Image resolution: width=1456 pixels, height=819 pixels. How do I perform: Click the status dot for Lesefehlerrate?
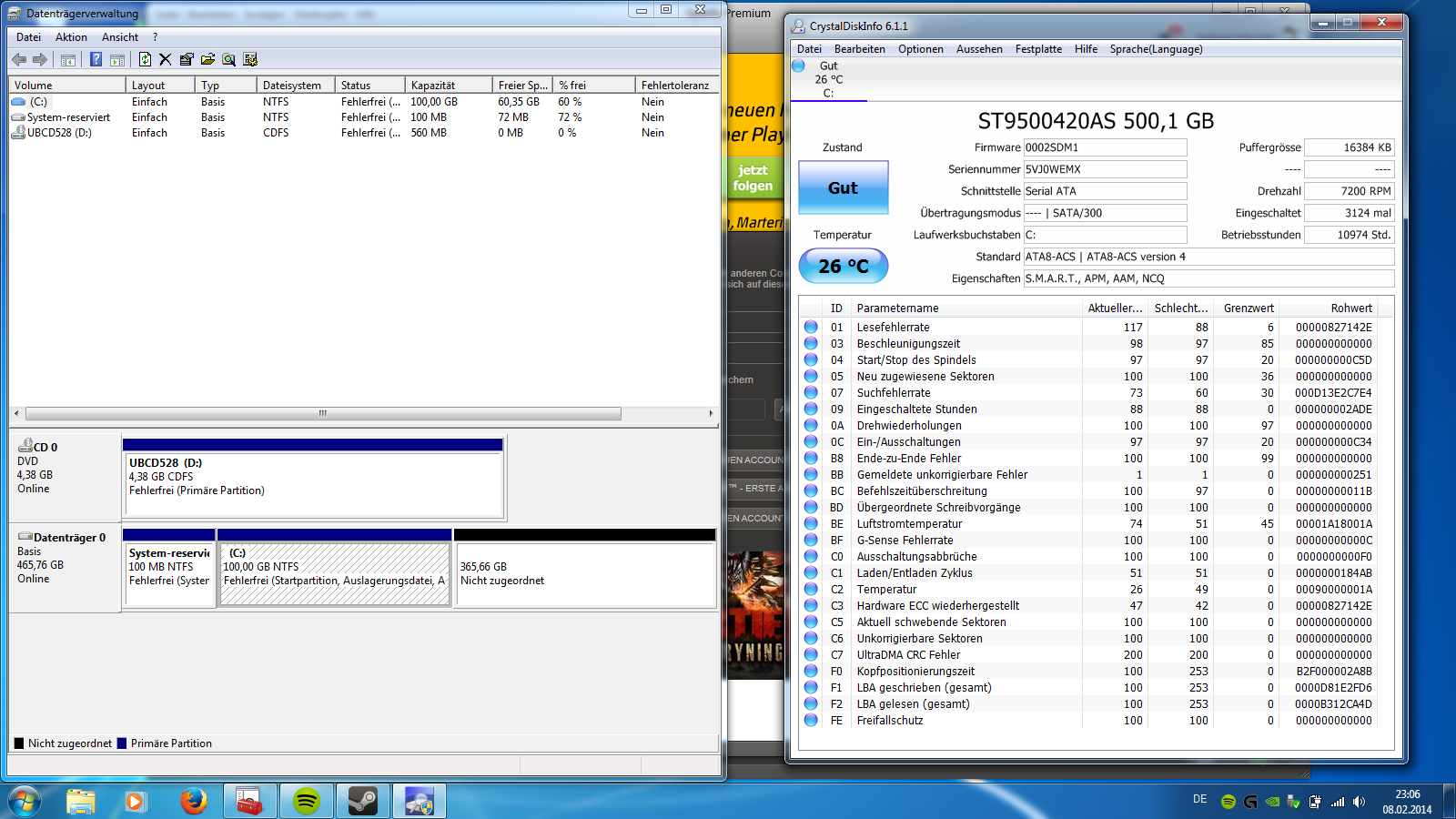click(x=811, y=327)
